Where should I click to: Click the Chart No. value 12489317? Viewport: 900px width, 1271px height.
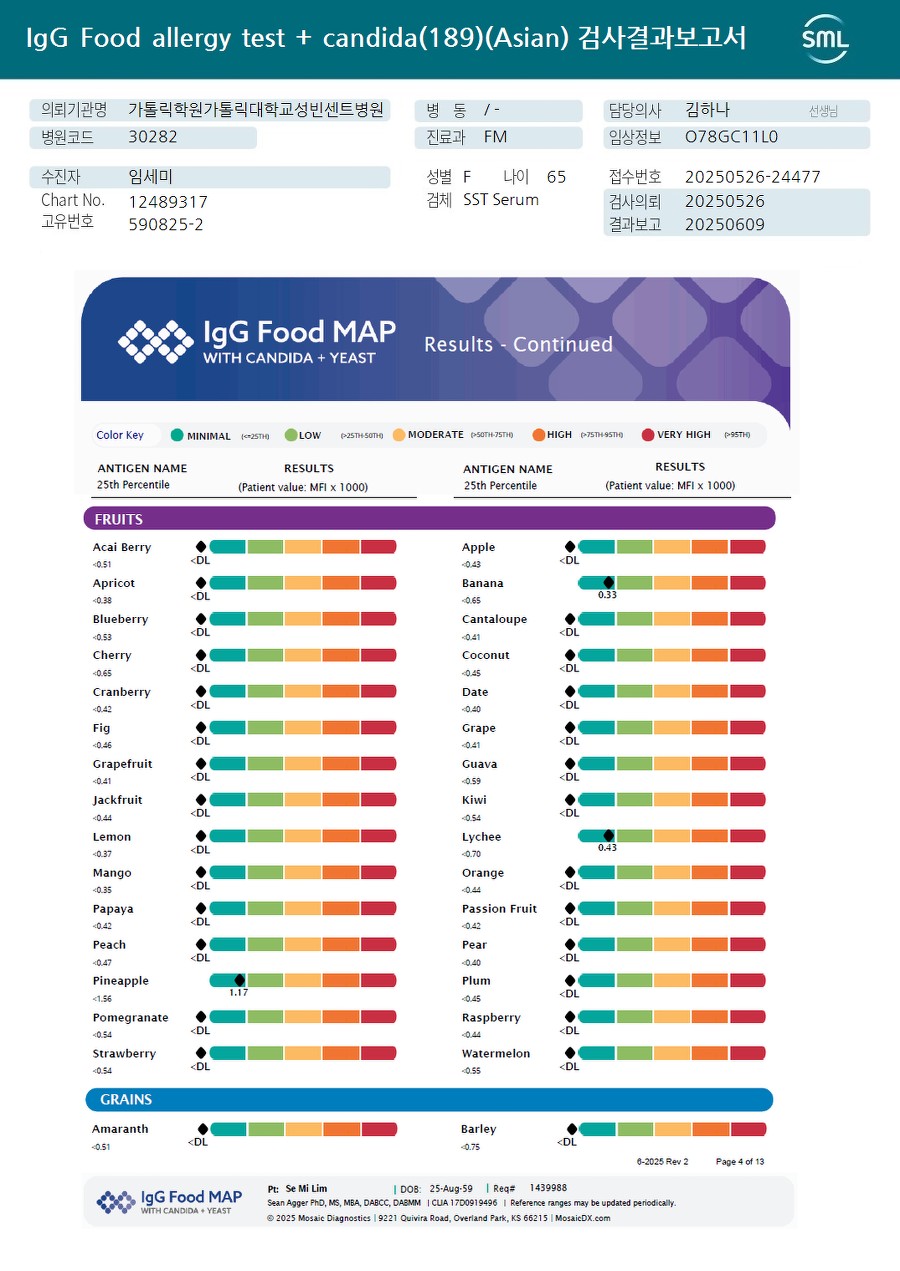coord(168,201)
